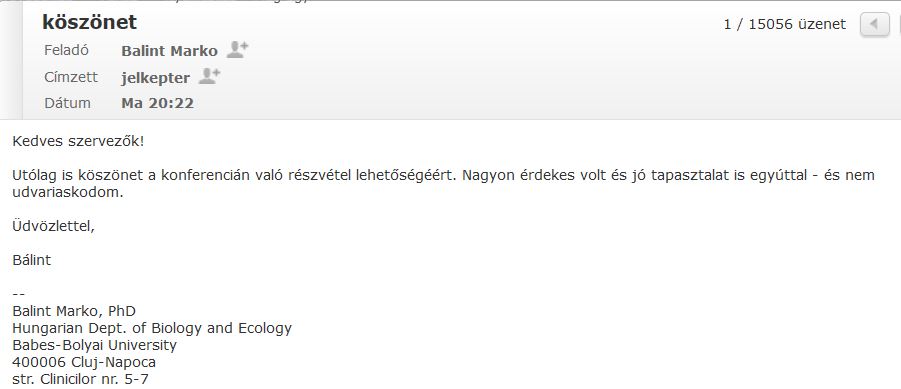This screenshot has width=901, height=389.
Task: Go to previous message arrow button
Action: (875, 24)
